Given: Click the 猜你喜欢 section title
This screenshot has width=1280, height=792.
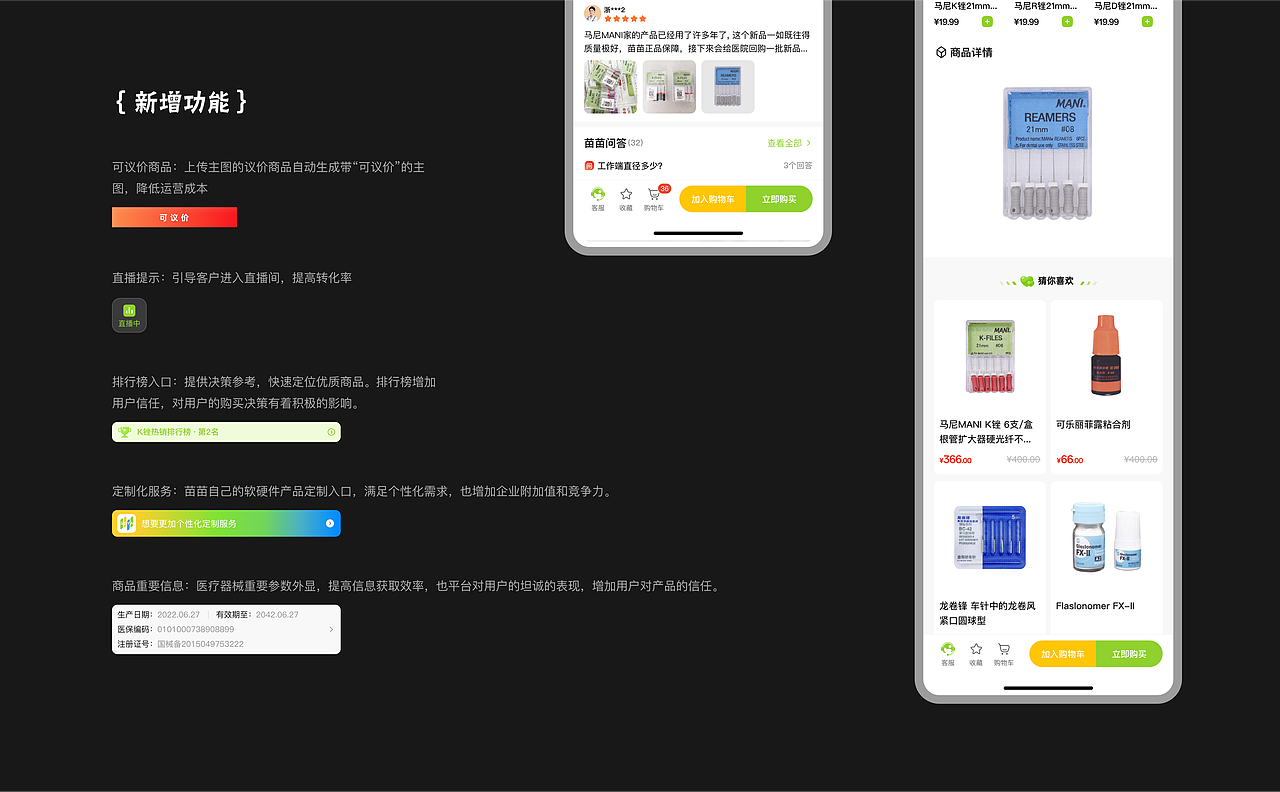Looking at the screenshot, I should click(1056, 281).
